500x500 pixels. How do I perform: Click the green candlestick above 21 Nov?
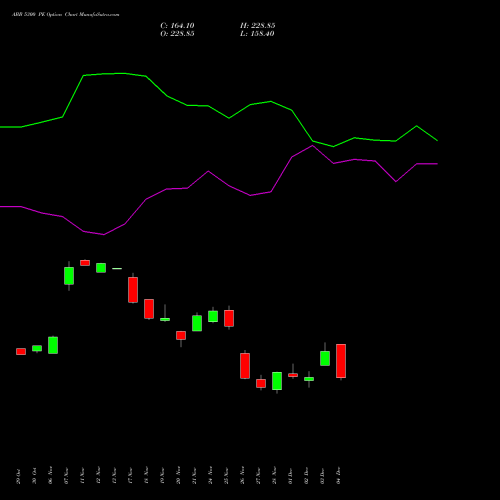pyautogui.click(x=197, y=323)
